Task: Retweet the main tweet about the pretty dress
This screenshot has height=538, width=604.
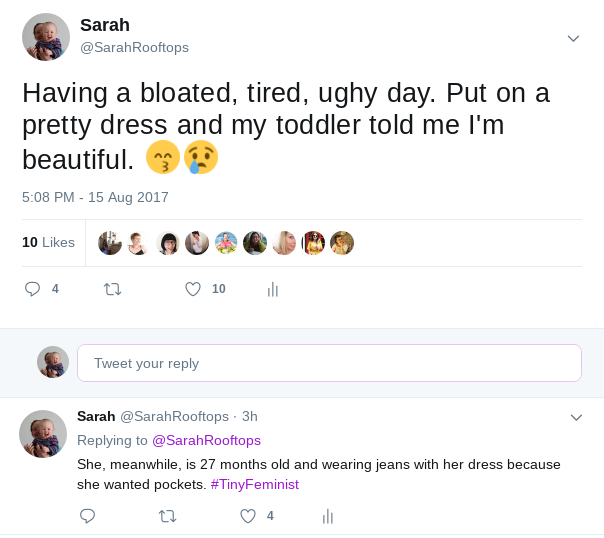Action: click(113, 289)
